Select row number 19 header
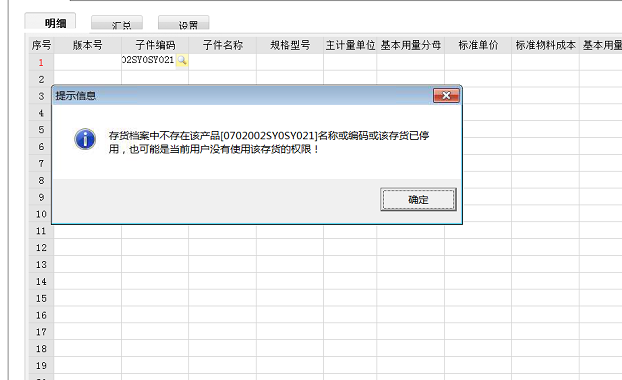Viewport: 622px width, 380px height. pos(41,365)
